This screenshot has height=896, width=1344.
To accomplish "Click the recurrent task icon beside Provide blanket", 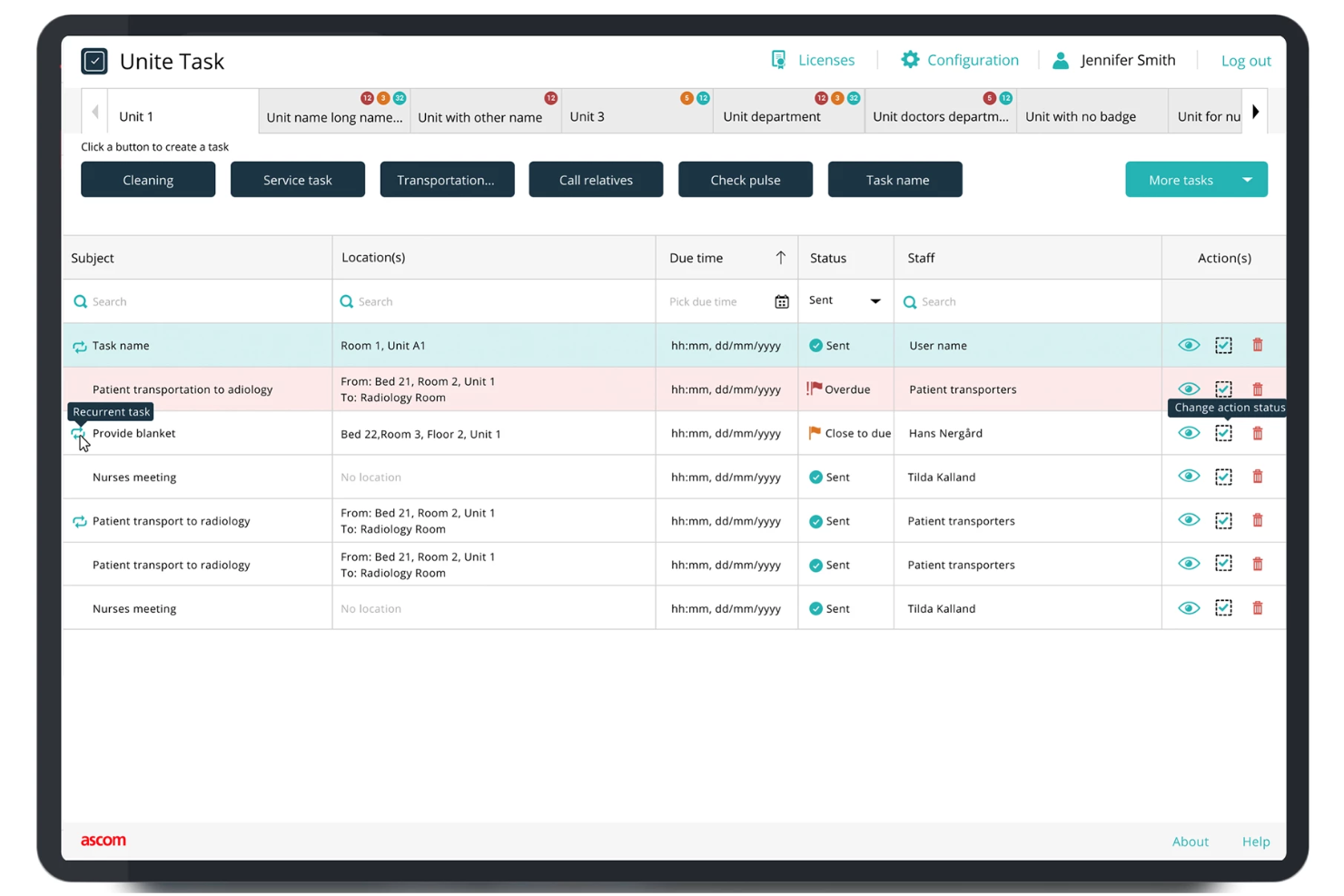I will click(x=78, y=435).
